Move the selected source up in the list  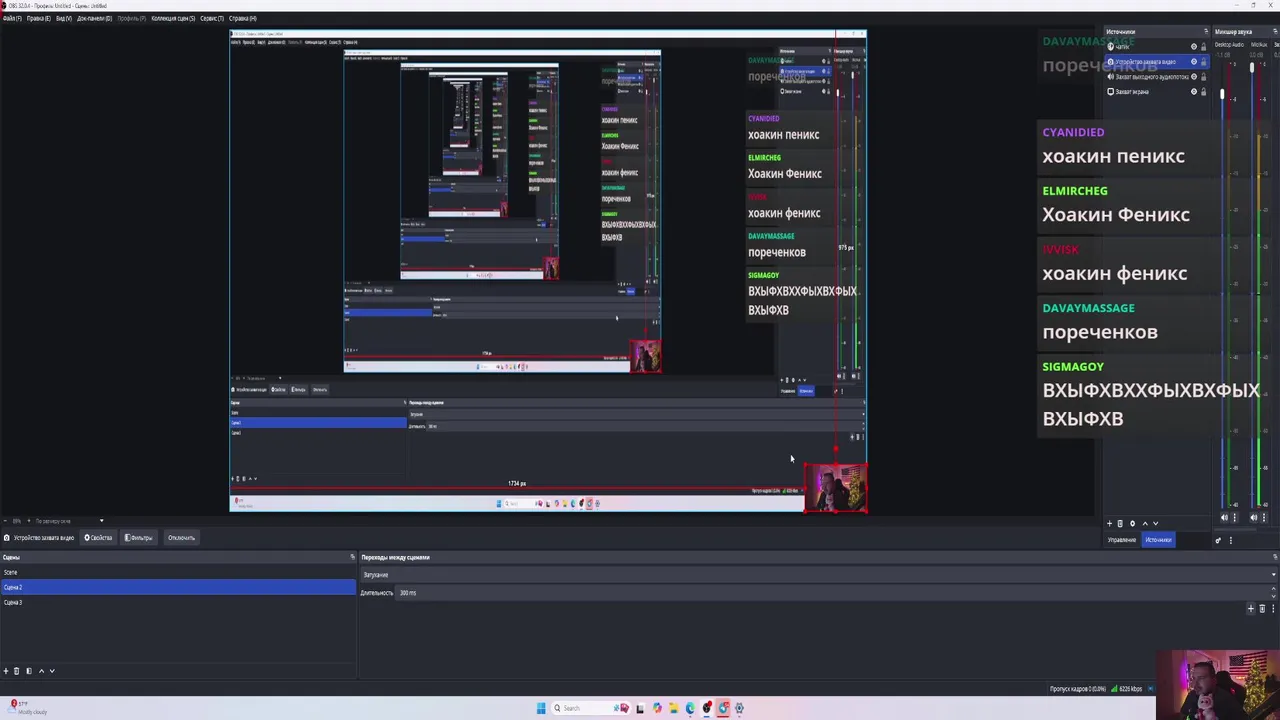pos(1145,523)
